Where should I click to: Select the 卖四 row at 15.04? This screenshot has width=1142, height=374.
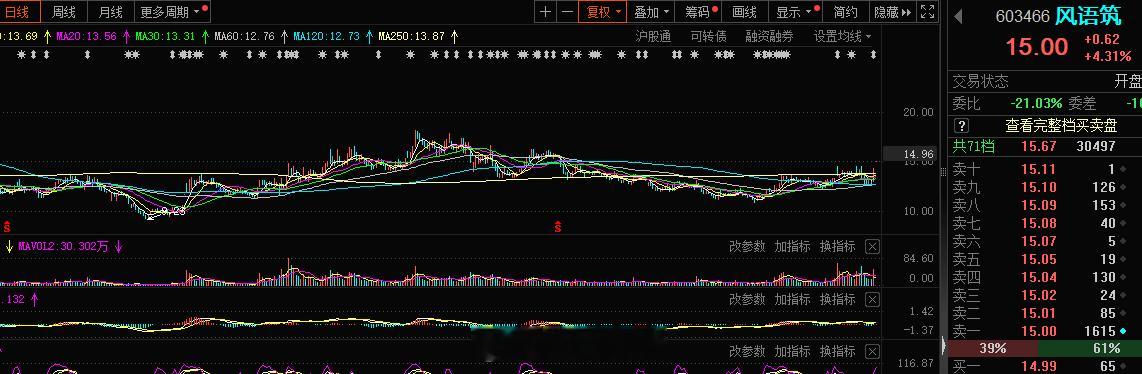tap(1046, 277)
